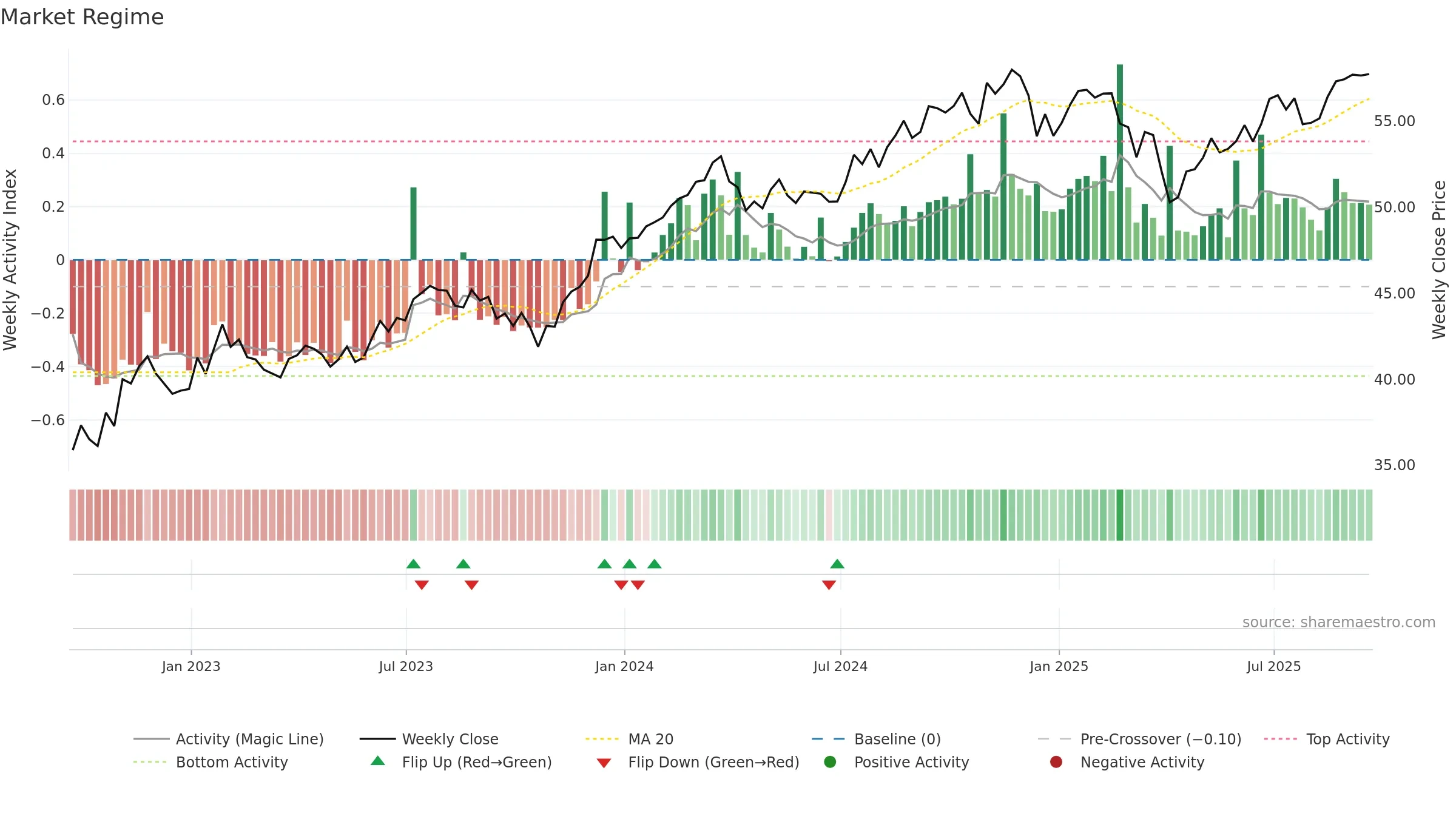
Task: Click the Flip Up (Red→Green) legend label
Action: pos(477,762)
